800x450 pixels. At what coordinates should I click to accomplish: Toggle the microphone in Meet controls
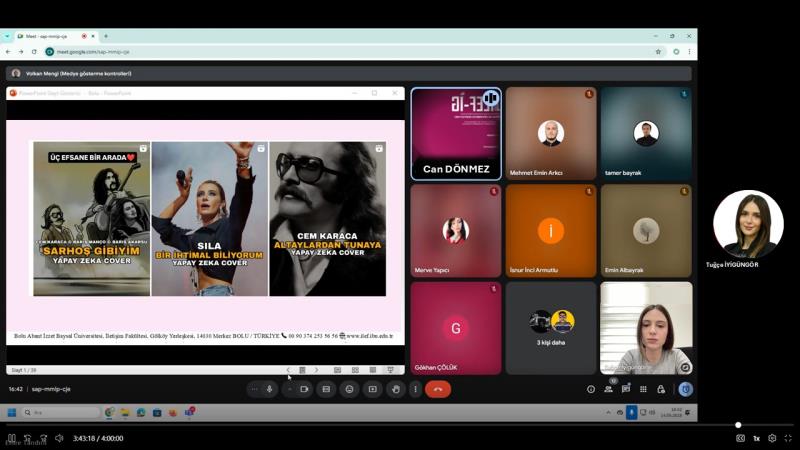tap(269, 389)
